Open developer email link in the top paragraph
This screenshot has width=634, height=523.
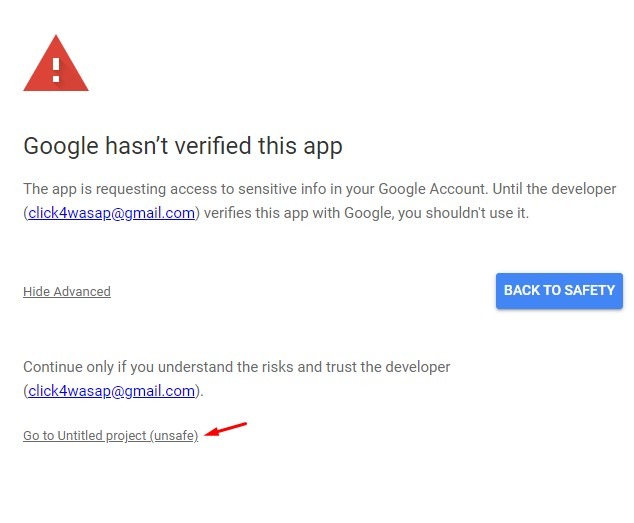pos(112,212)
